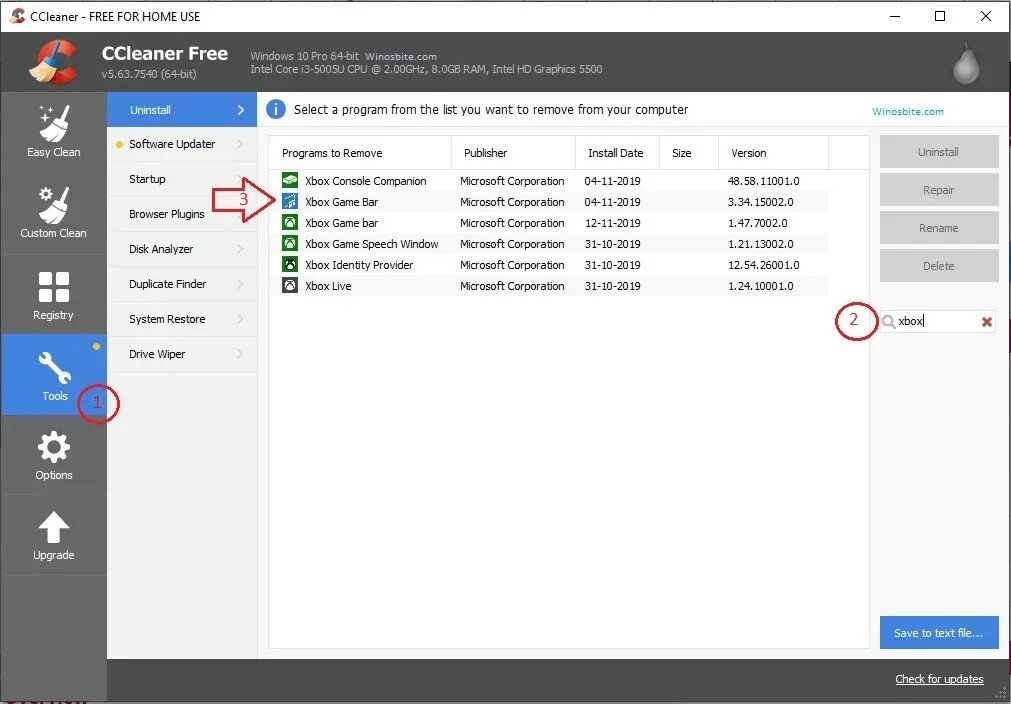Click the Delete button
This screenshot has height=704, width=1011.
[939, 266]
